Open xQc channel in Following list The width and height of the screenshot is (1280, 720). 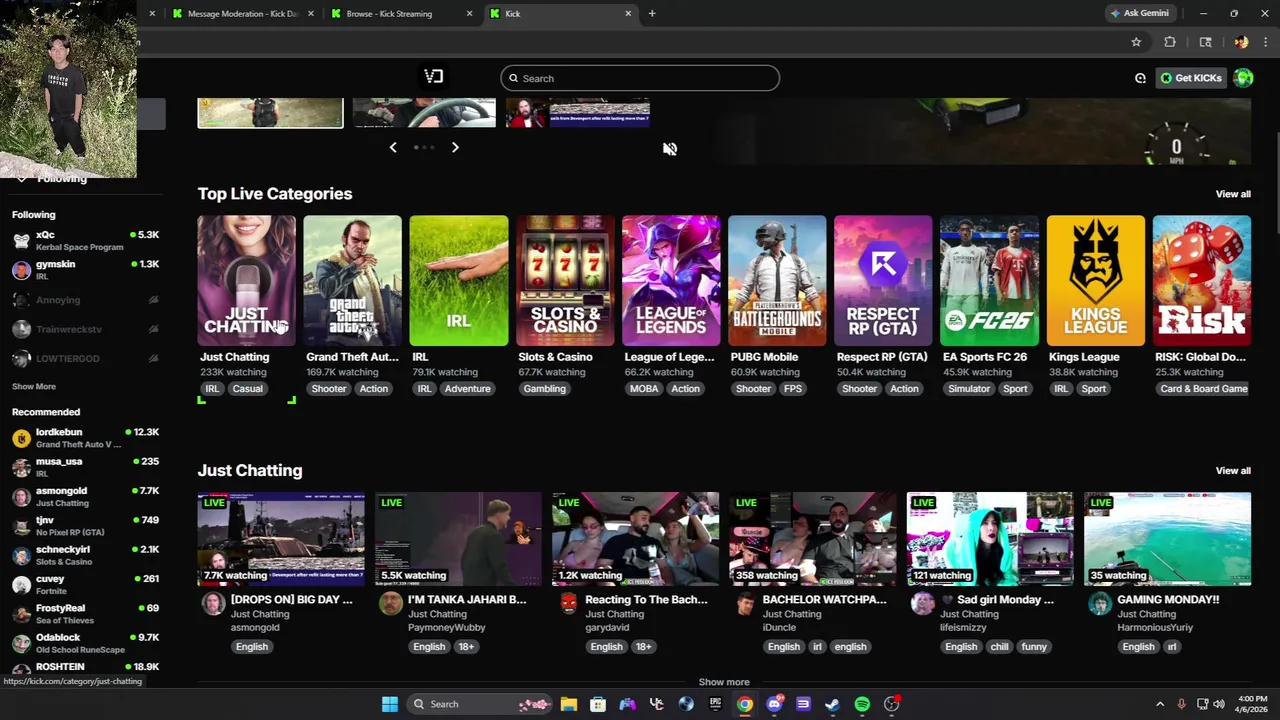pyautogui.click(x=85, y=240)
